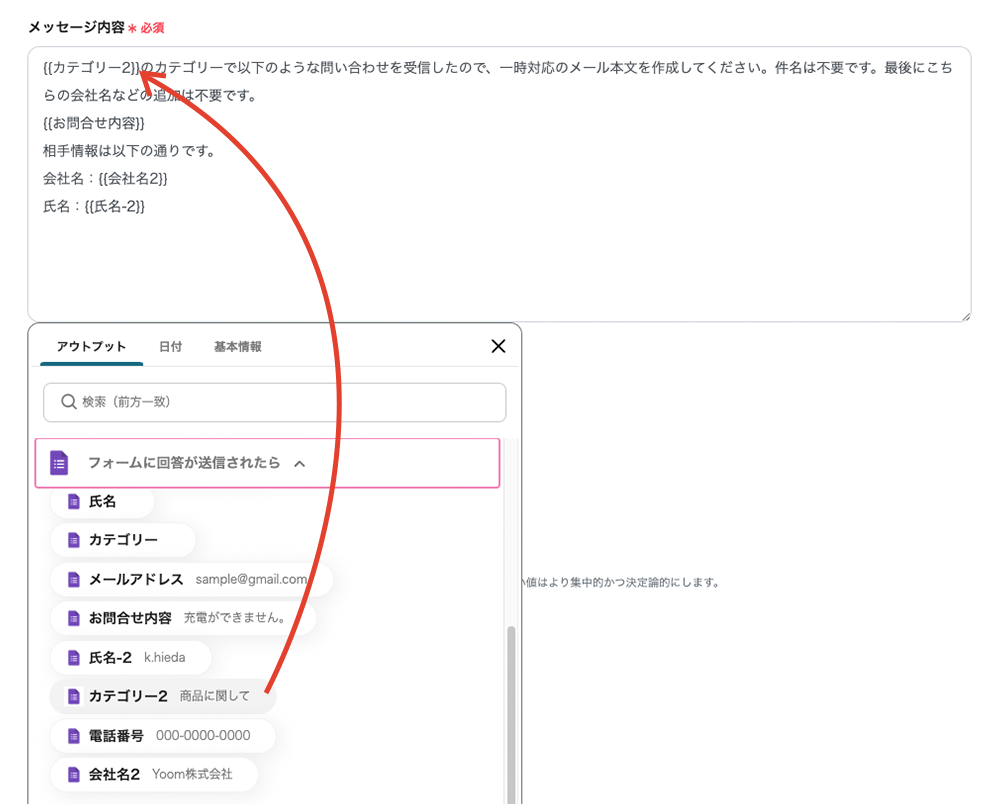Click the form icon on the カテゴリー2 chip
1000x807 pixels.
74,696
